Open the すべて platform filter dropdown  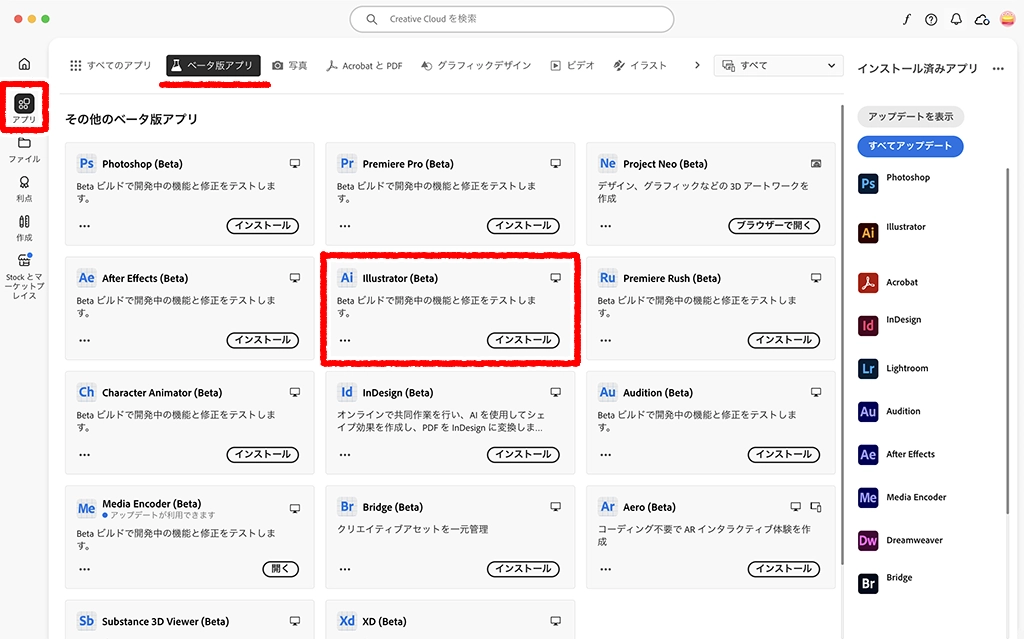pos(777,66)
